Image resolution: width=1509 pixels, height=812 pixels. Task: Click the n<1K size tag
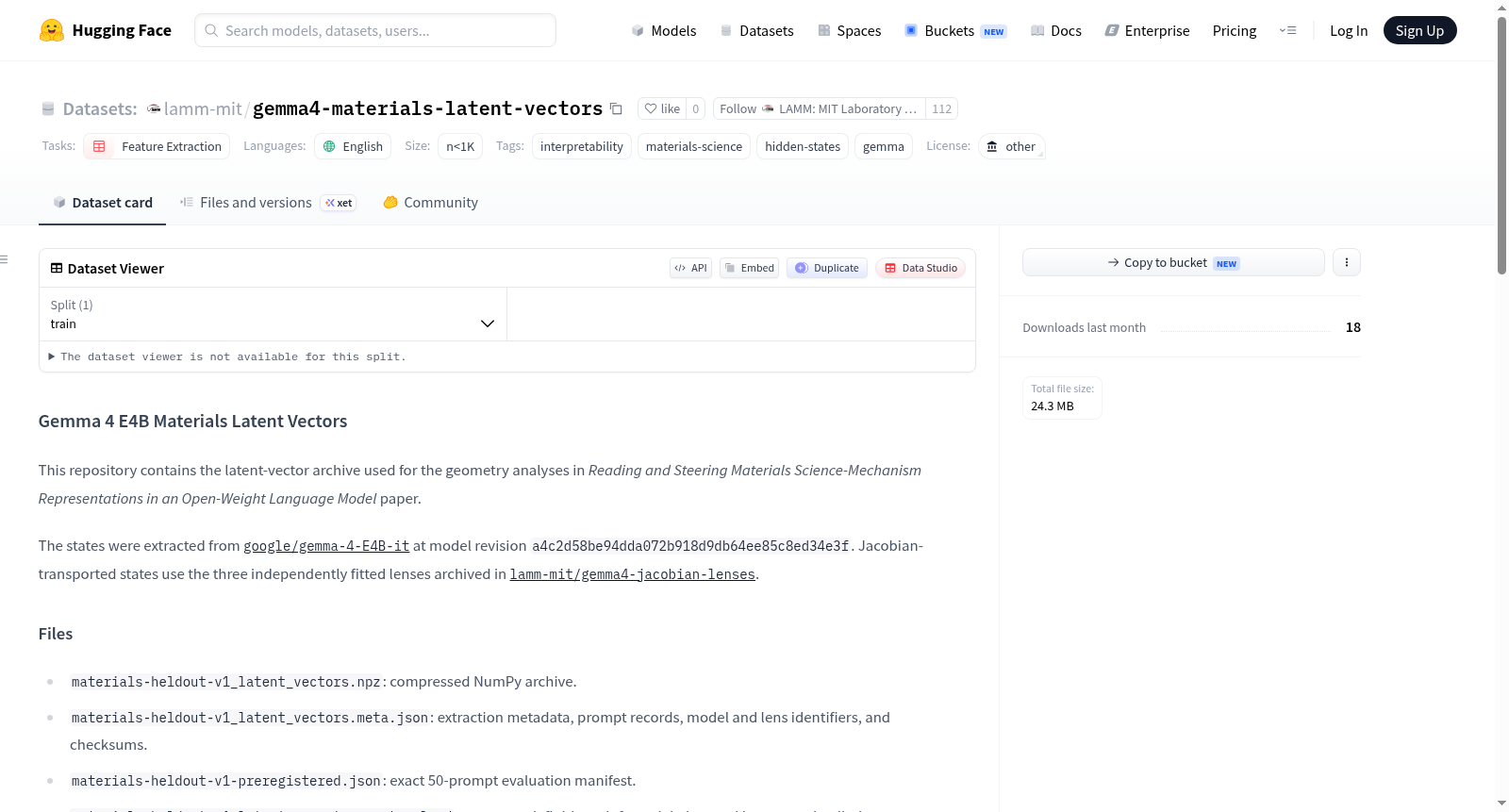click(x=460, y=146)
